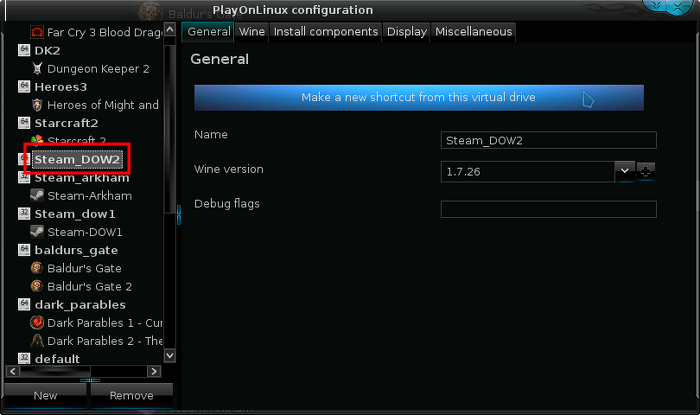700x415 pixels.
Task: Click the drive list scroll down arrow
Action: [x=170, y=356]
